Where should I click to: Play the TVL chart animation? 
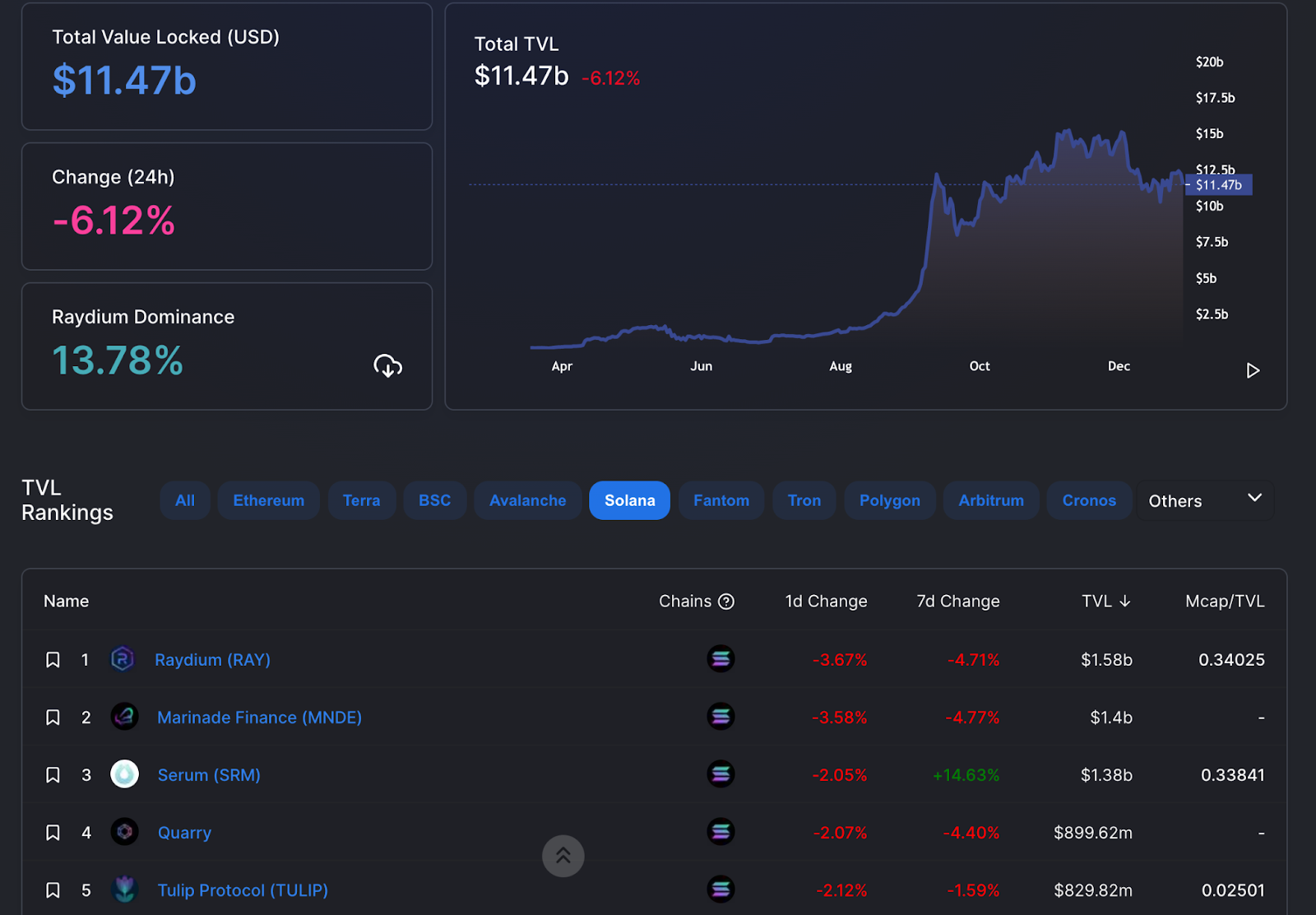pyautogui.click(x=1253, y=370)
